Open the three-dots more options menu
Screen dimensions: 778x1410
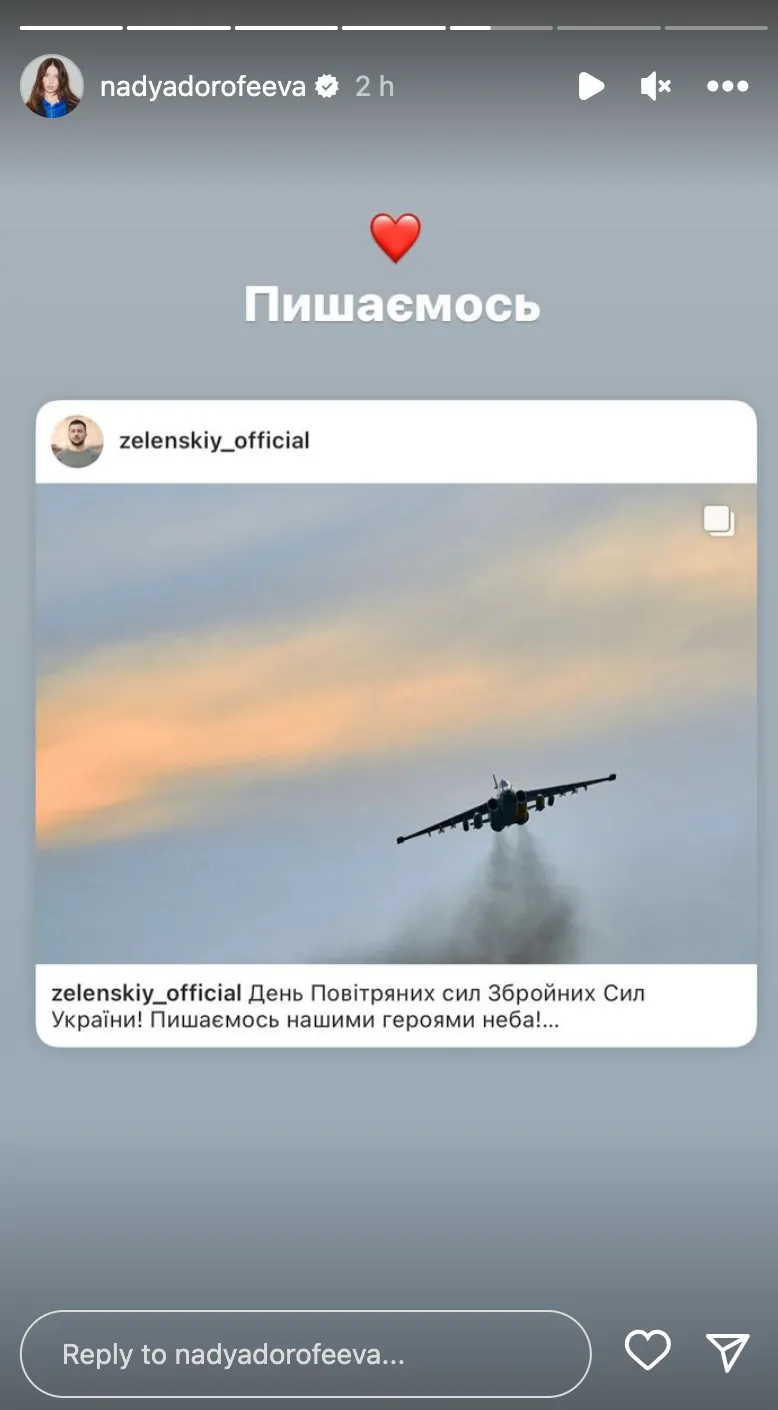(727, 87)
